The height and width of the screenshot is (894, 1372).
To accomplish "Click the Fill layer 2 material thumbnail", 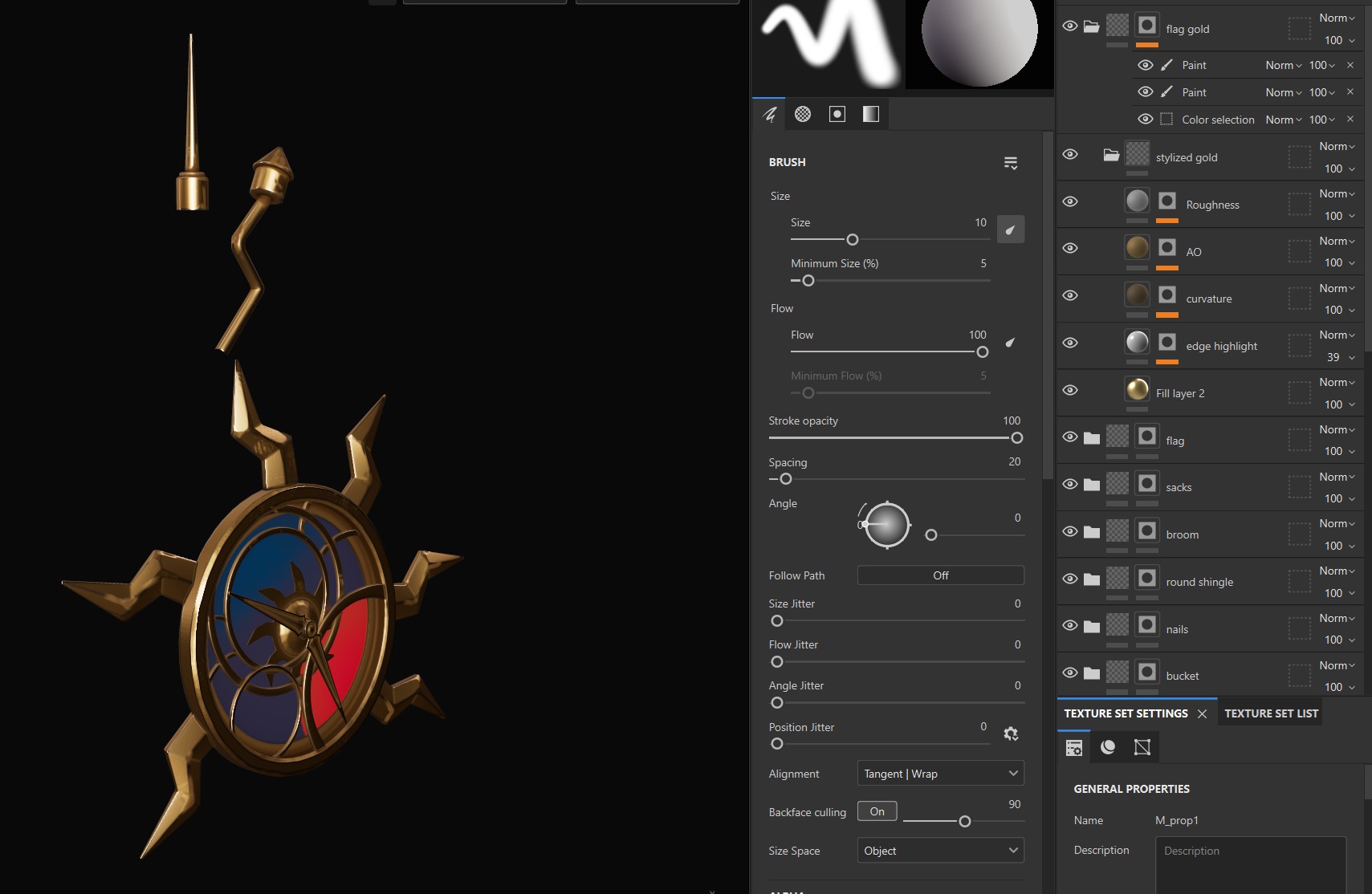I will tap(1137, 389).
